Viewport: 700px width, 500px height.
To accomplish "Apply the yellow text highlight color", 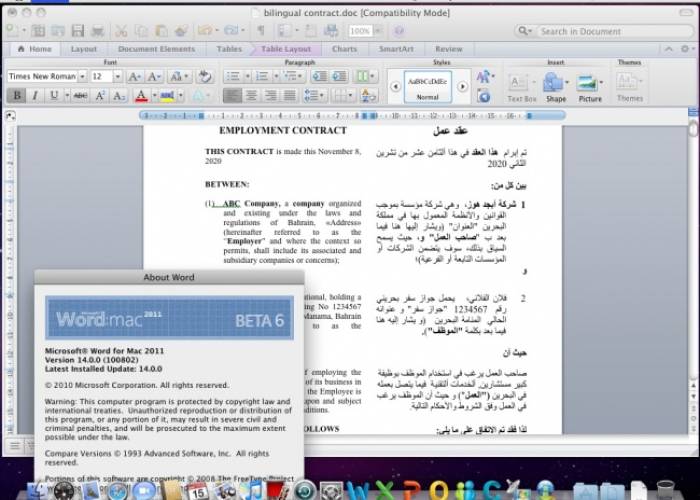I will click(x=167, y=96).
